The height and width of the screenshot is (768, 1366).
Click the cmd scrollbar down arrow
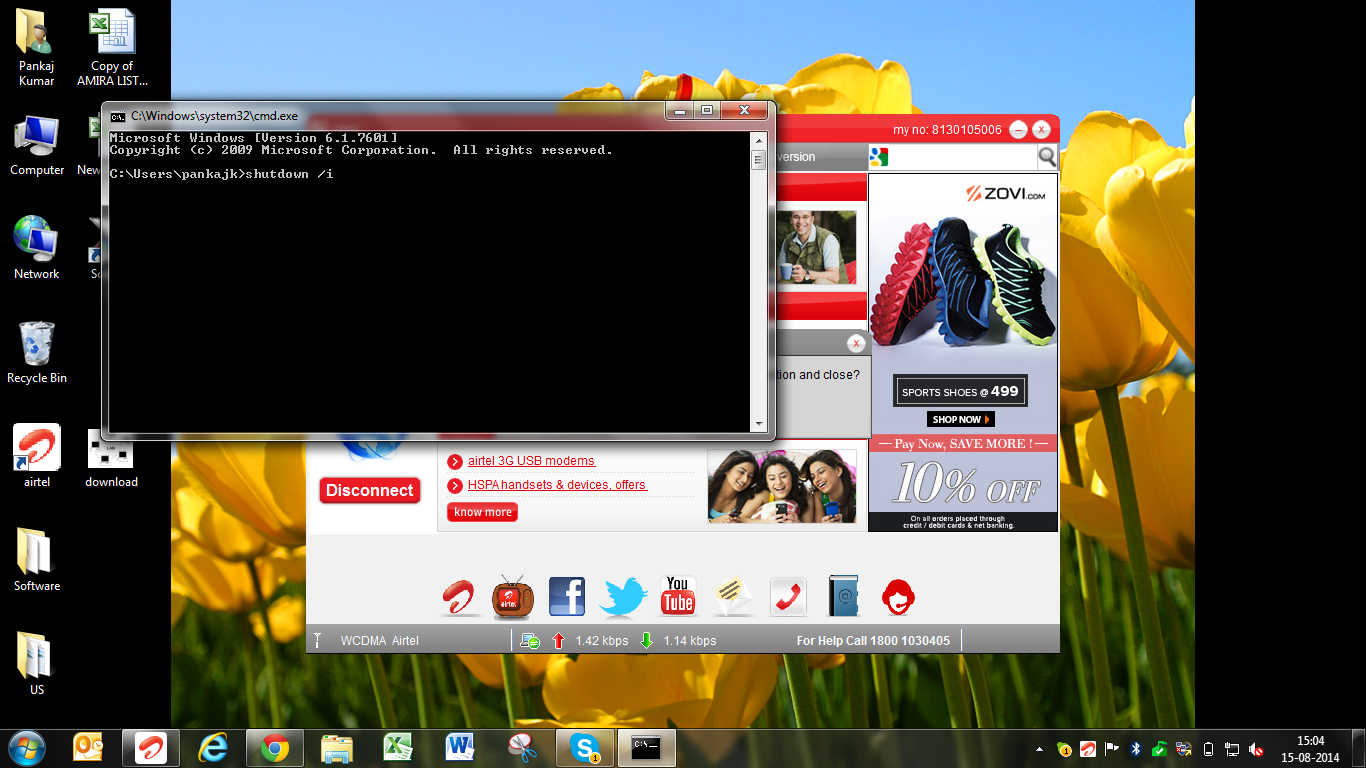point(758,424)
